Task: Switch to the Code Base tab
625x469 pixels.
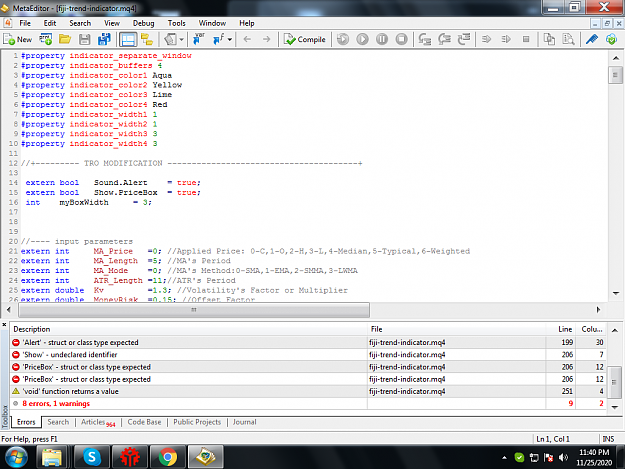Action: [x=144, y=422]
